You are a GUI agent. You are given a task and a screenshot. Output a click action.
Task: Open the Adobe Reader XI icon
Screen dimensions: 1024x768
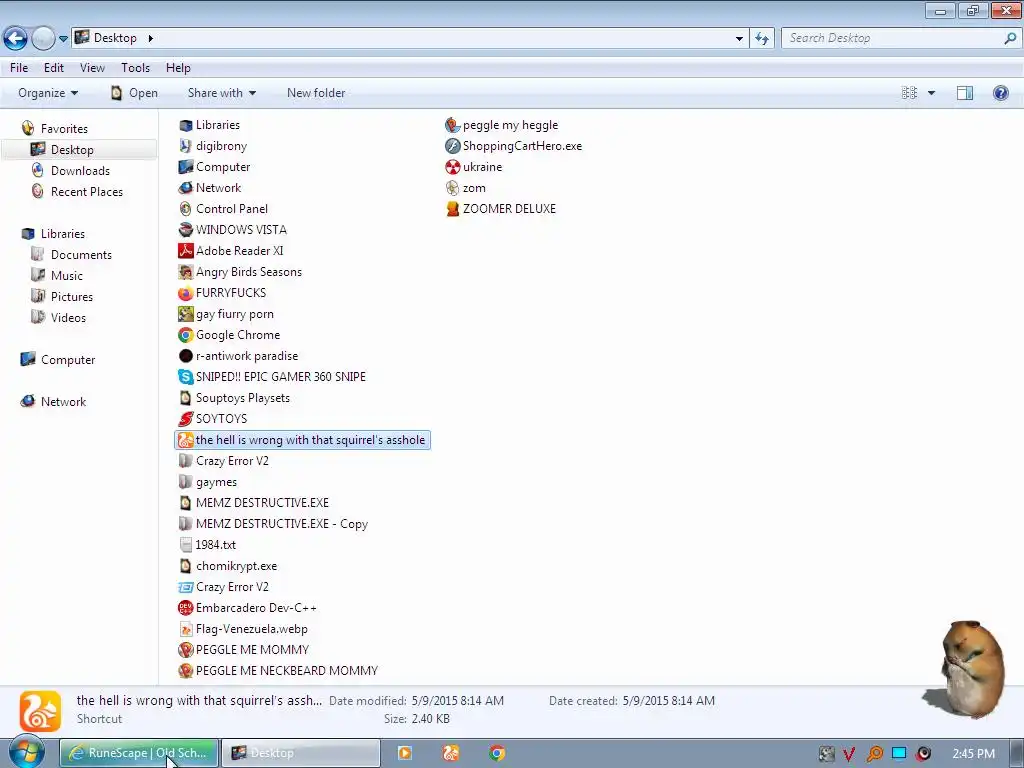pos(185,251)
